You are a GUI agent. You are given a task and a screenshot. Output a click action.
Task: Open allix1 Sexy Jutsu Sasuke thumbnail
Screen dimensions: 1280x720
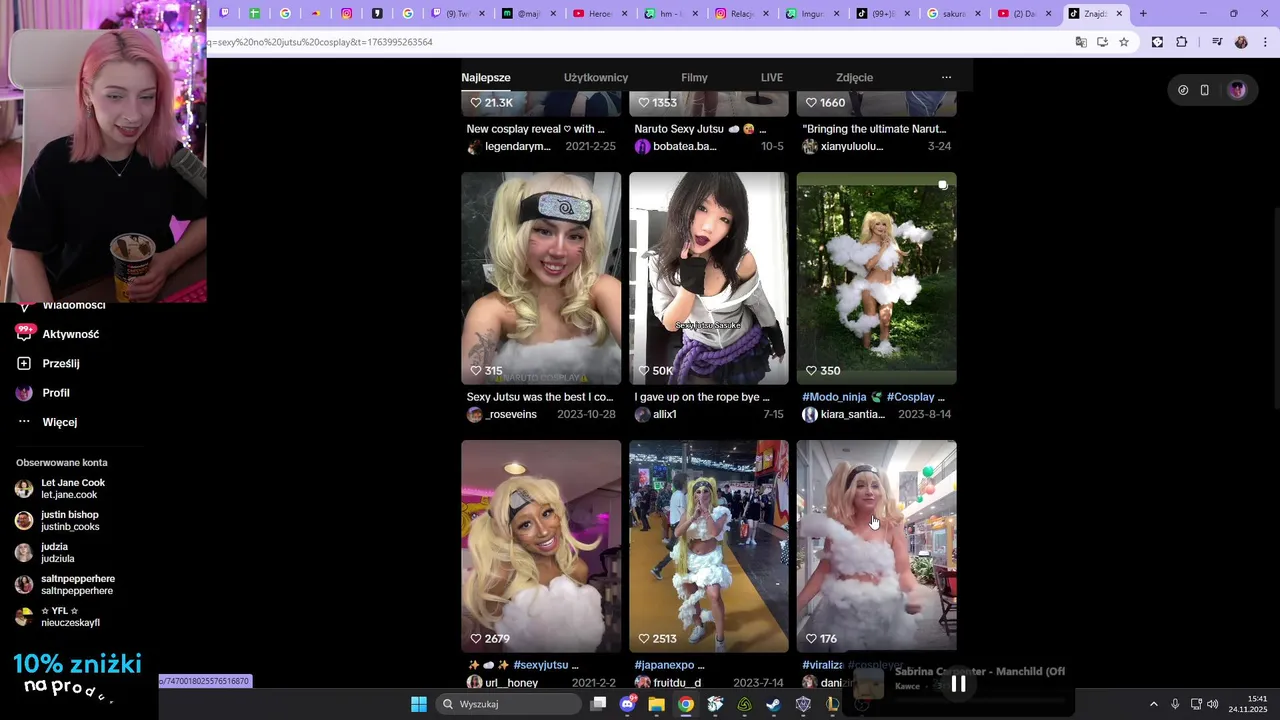click(x=709, y=278)
